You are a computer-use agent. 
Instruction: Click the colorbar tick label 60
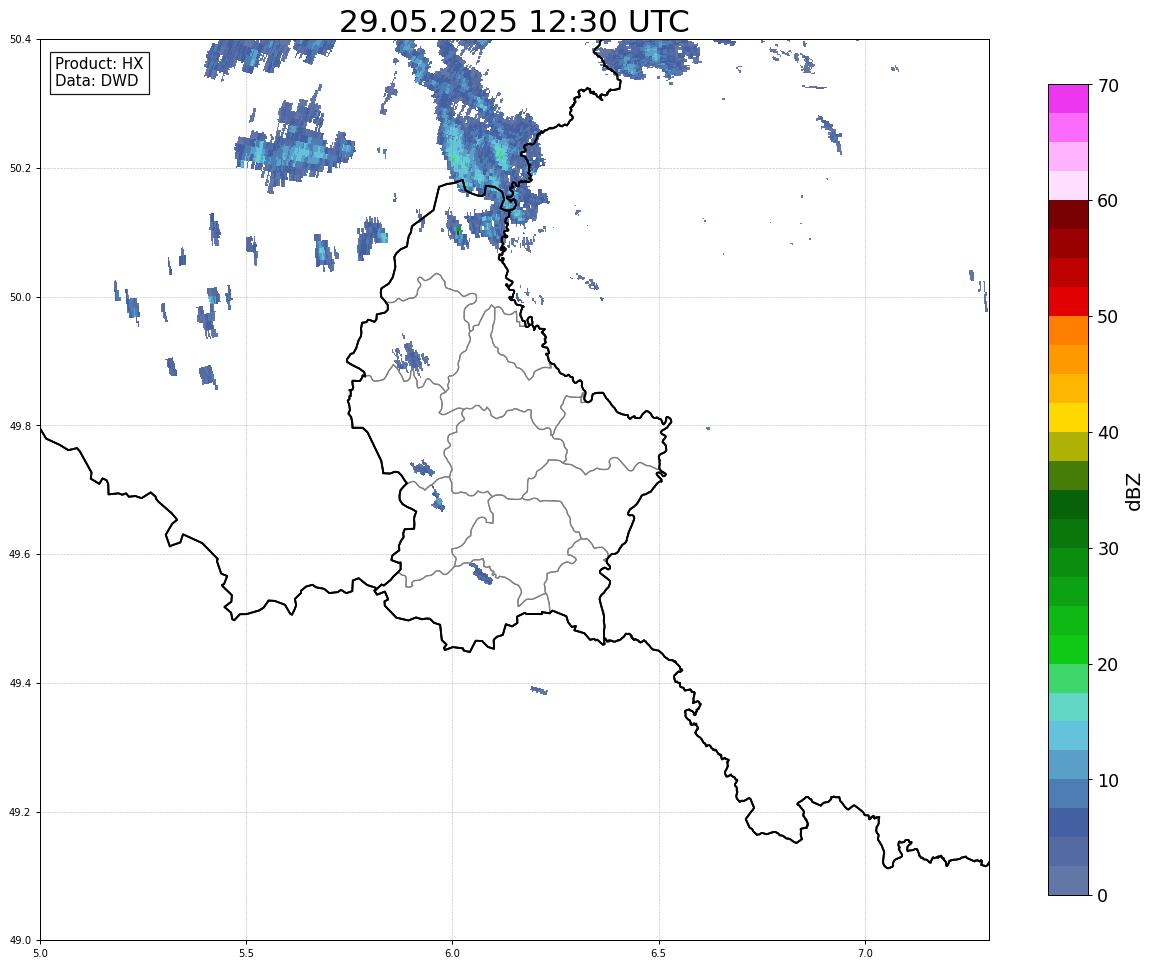pyautogui.click(x=1108, y=201)
